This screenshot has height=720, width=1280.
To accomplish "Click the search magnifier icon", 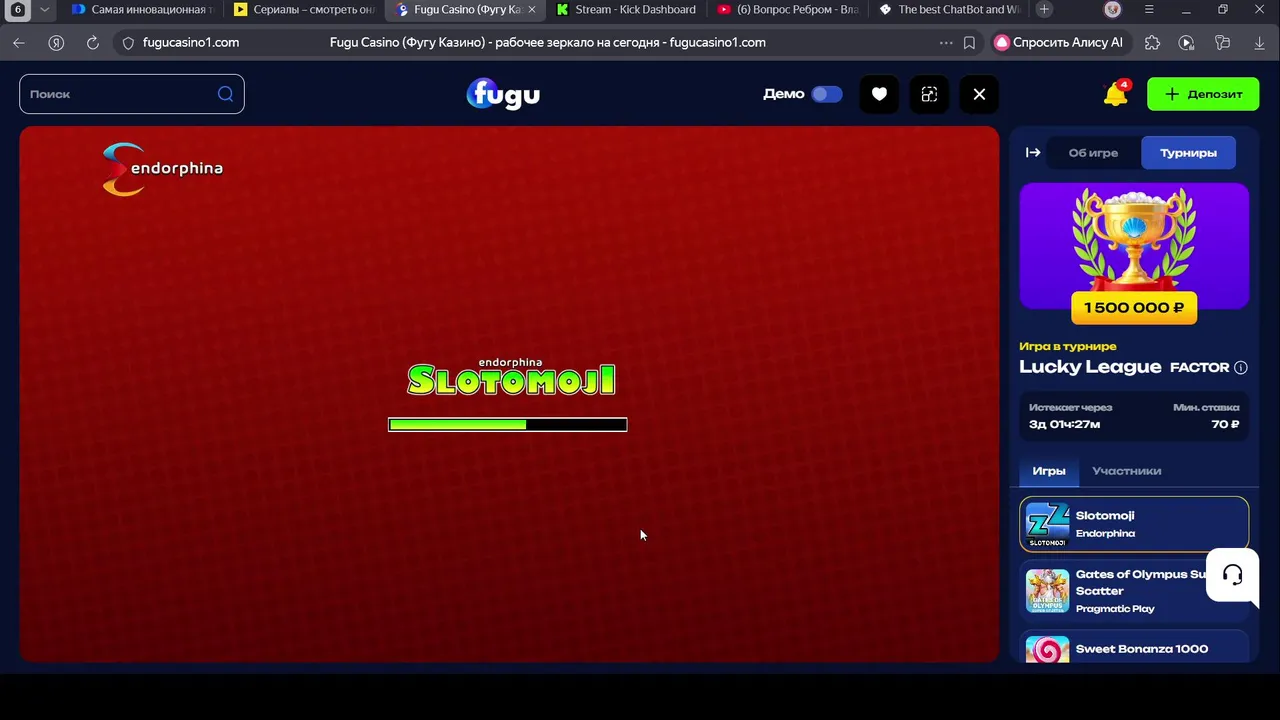I will [225, 94].
